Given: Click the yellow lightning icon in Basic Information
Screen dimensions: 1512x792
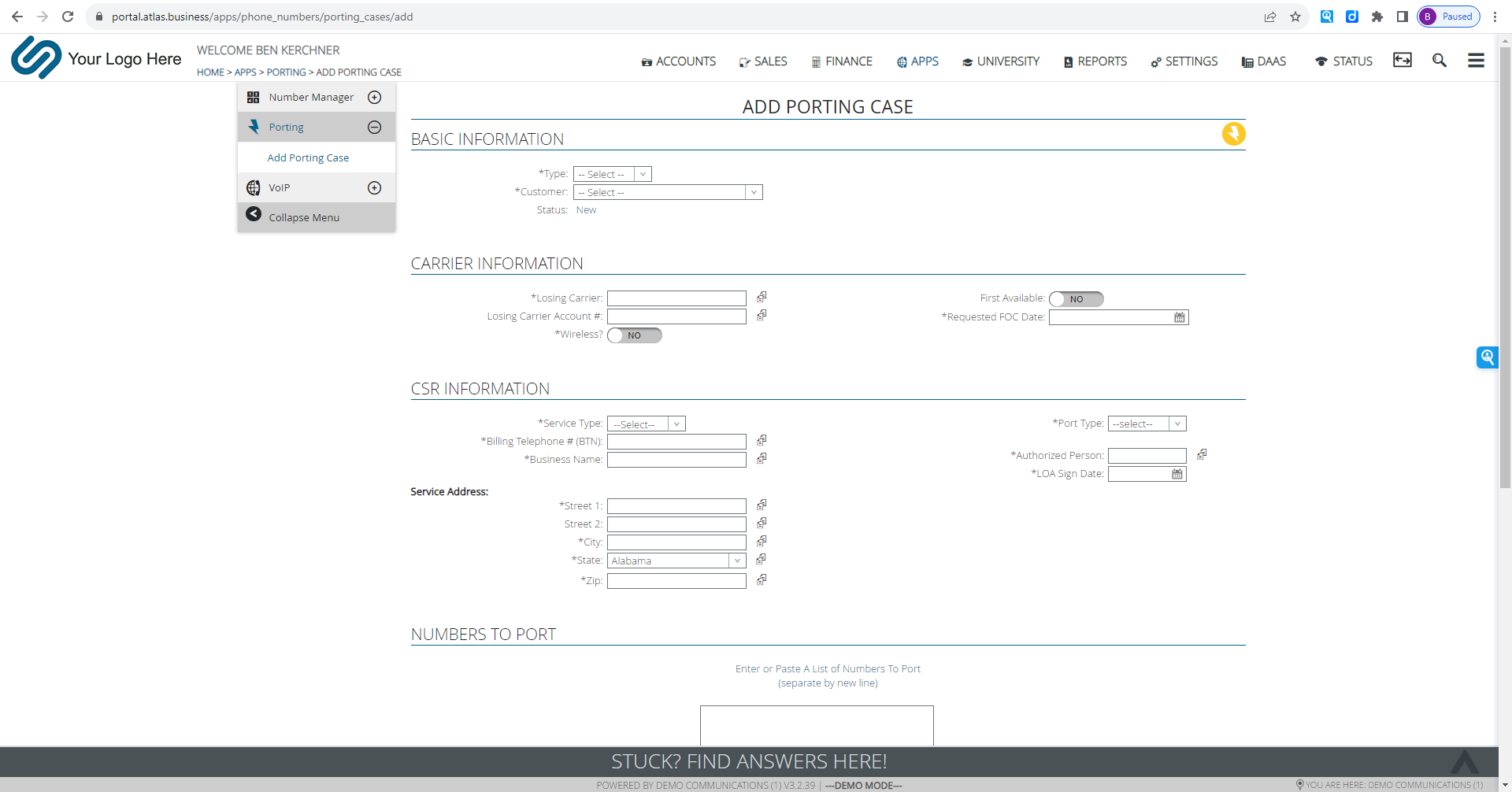Looking at the screenshot, I should click(x=1233, y=134).
